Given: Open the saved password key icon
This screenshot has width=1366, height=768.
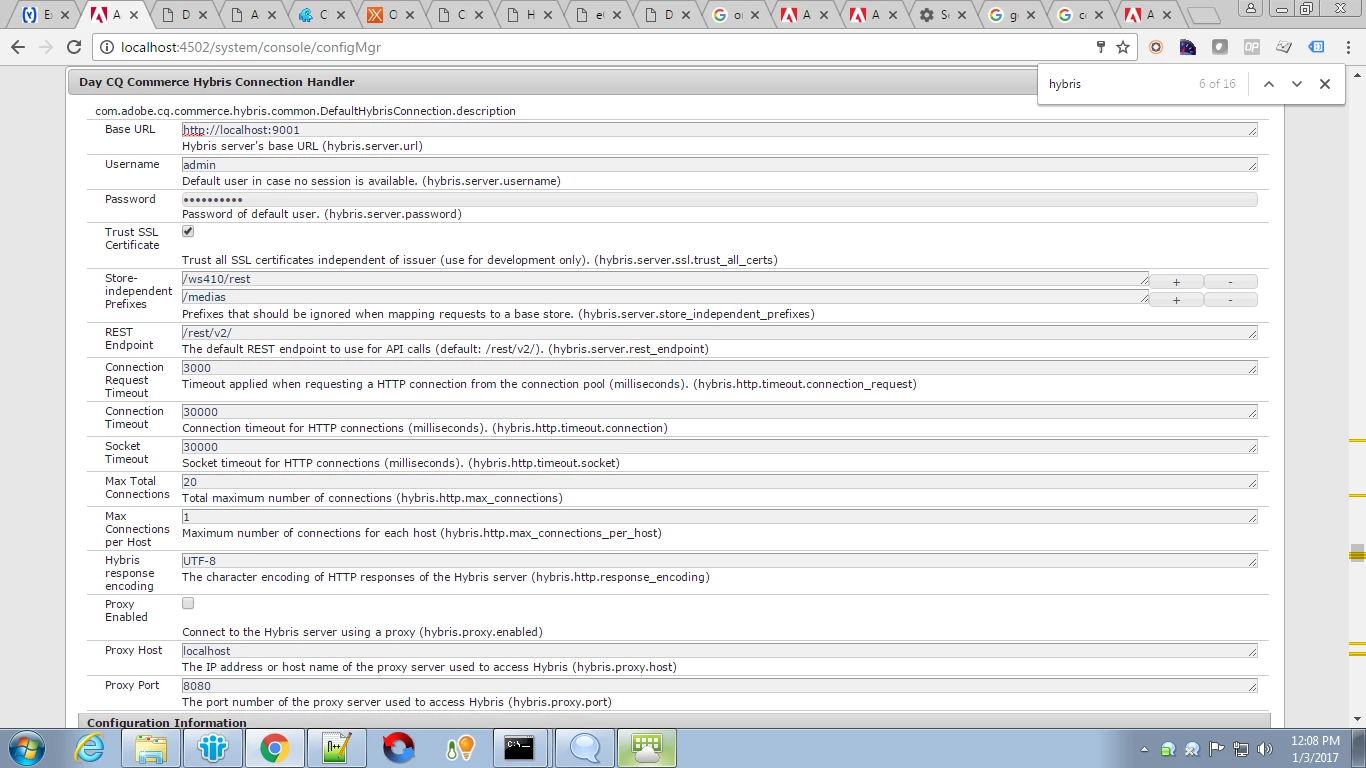Looking at the screenshot, I should pyautogui.click(x=1101, y=47).
